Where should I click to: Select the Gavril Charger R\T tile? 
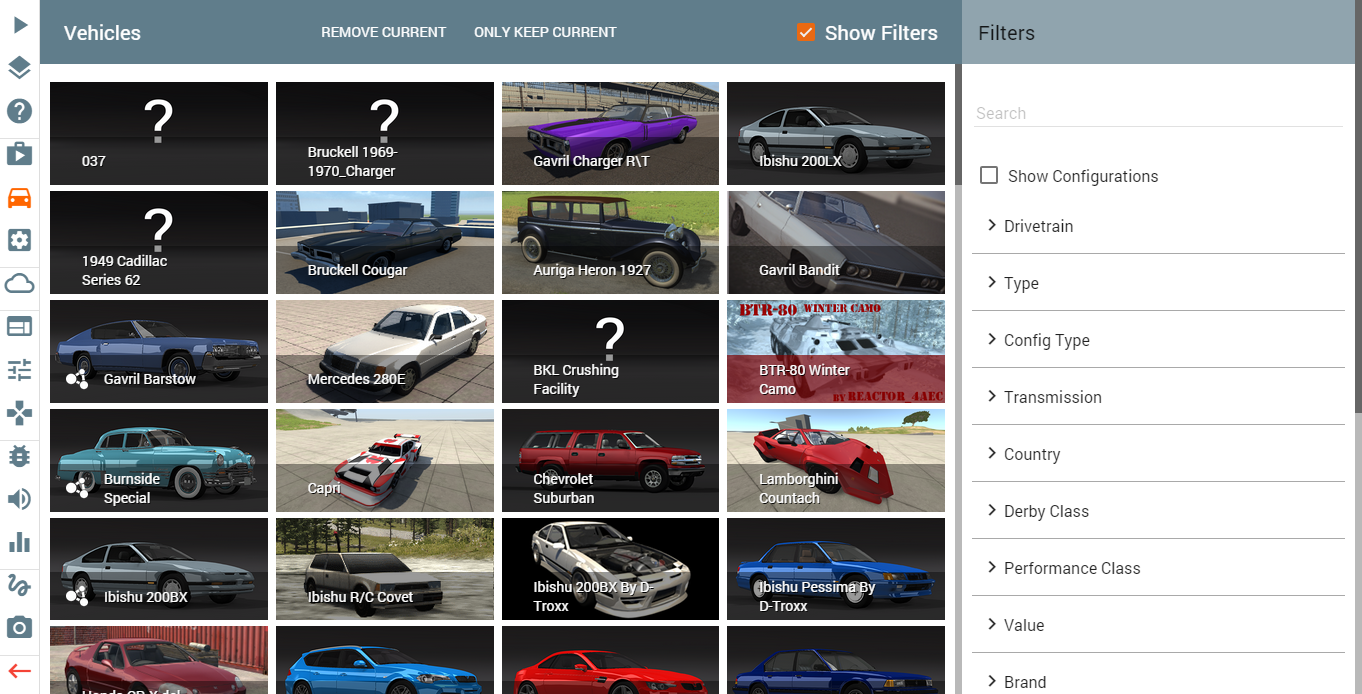click(x=610, y=134)
